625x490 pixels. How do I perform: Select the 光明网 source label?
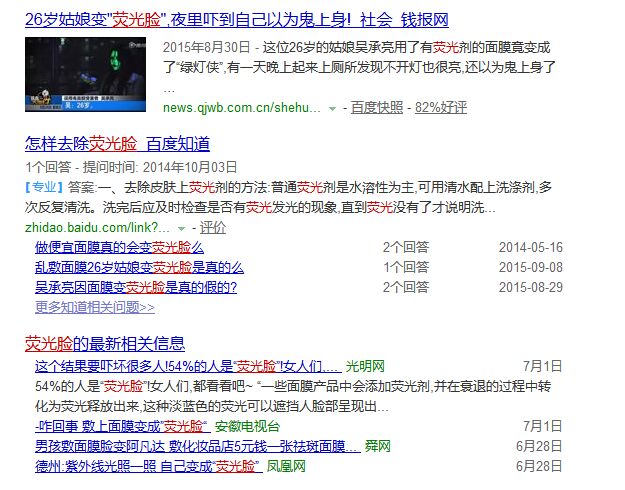(x=365, y=366)
